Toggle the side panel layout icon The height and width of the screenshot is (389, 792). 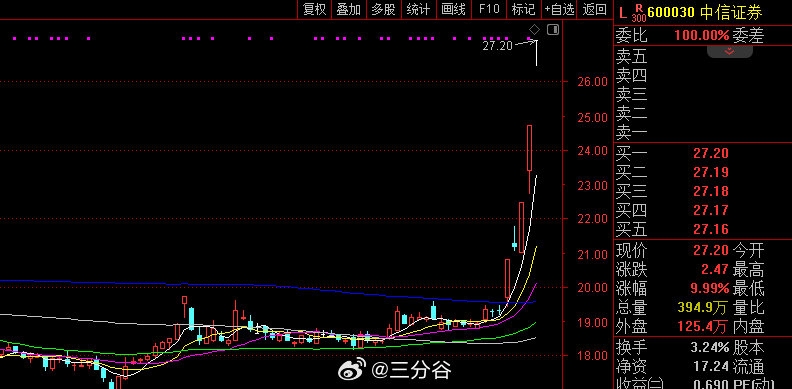(553, 29)
